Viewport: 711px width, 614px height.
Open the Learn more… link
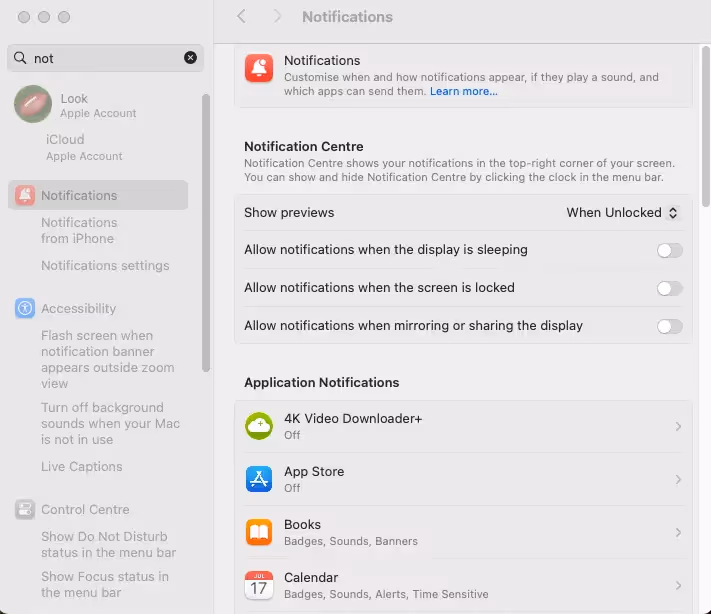(x=463, y=91)
